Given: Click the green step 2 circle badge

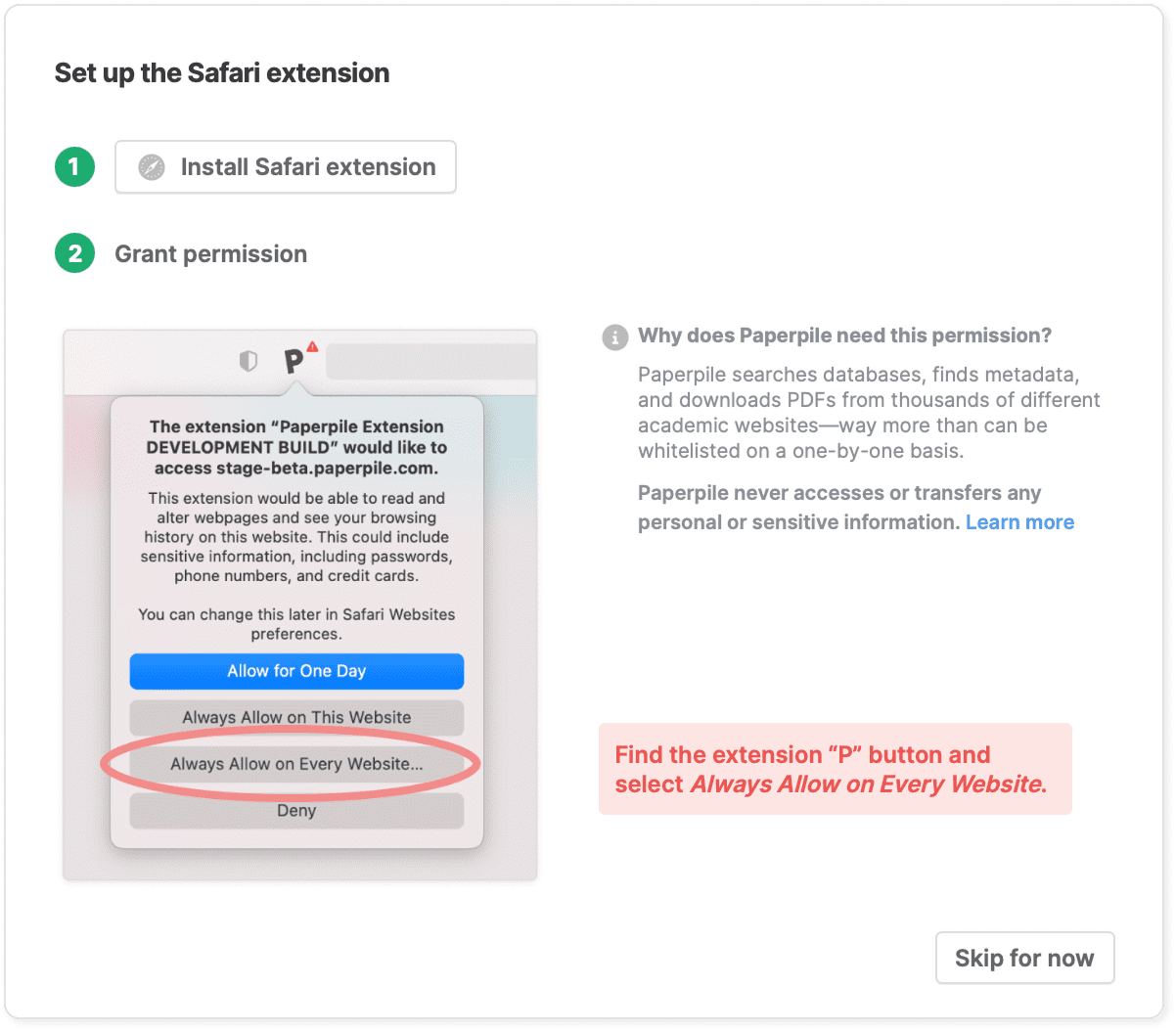Looking at the screenshot, I should pyautogui.click(x=74, y=253).
